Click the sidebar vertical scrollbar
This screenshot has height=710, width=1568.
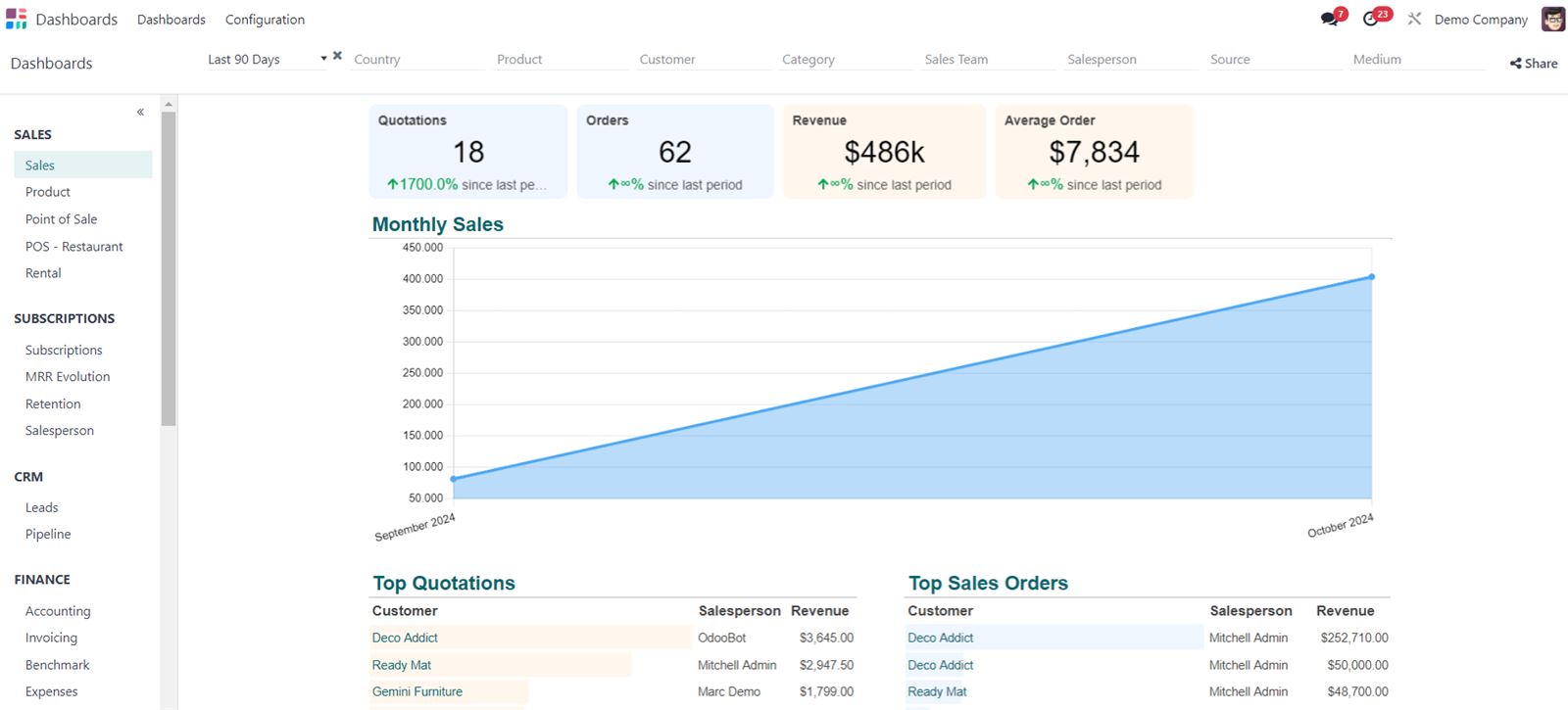tap(169, 268)
